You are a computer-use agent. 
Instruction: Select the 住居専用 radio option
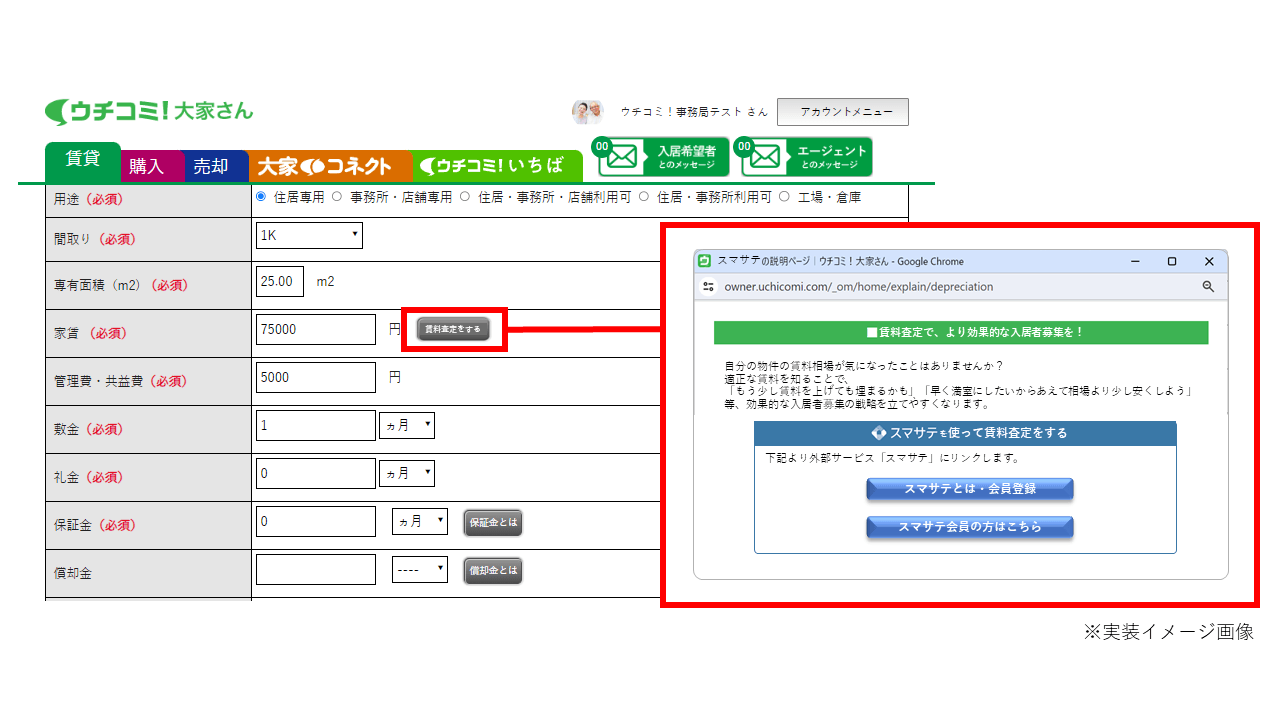259,197
